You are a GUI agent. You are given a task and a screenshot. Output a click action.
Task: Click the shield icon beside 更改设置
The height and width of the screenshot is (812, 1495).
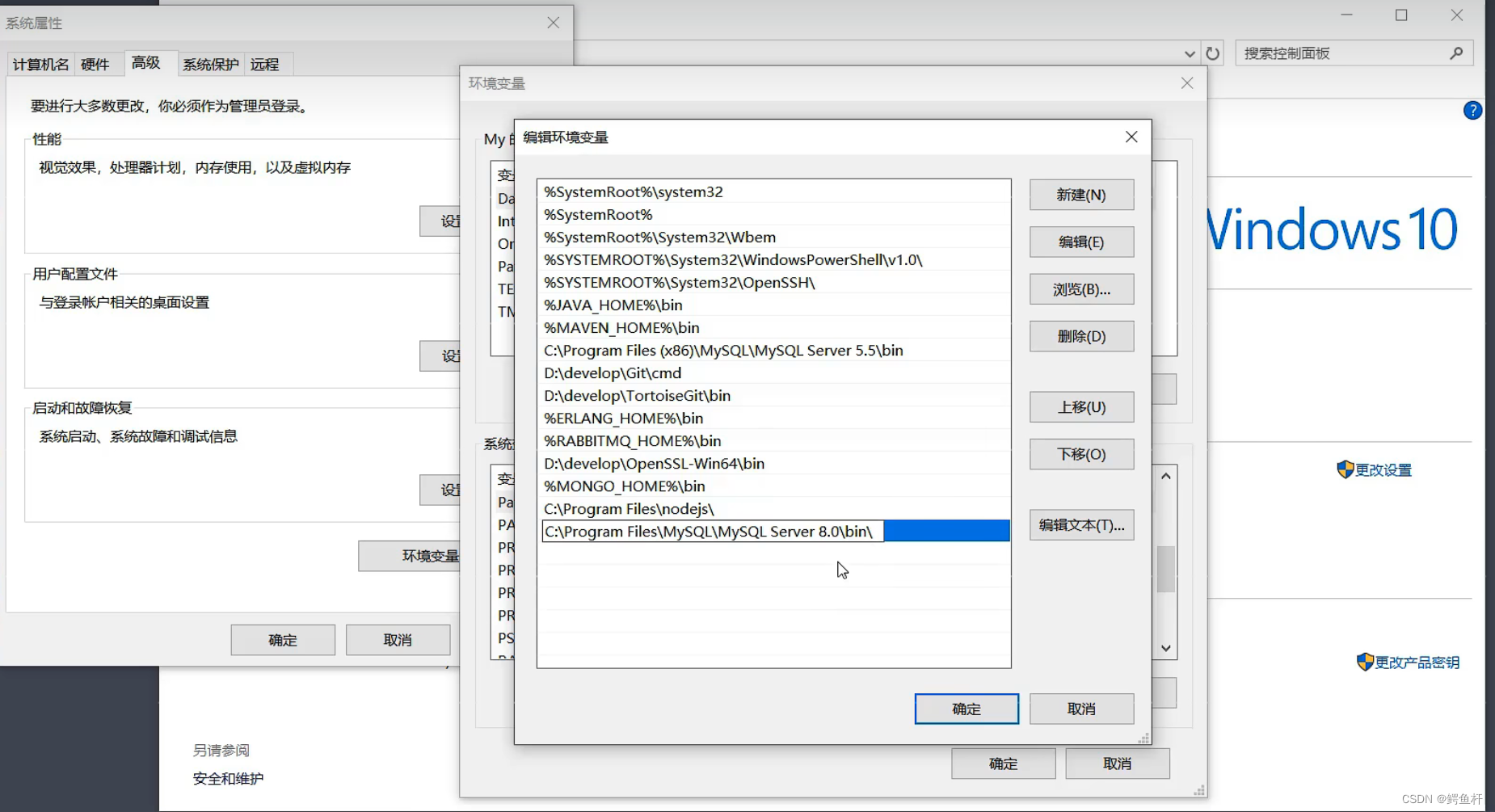click(x=1345, y=469)
